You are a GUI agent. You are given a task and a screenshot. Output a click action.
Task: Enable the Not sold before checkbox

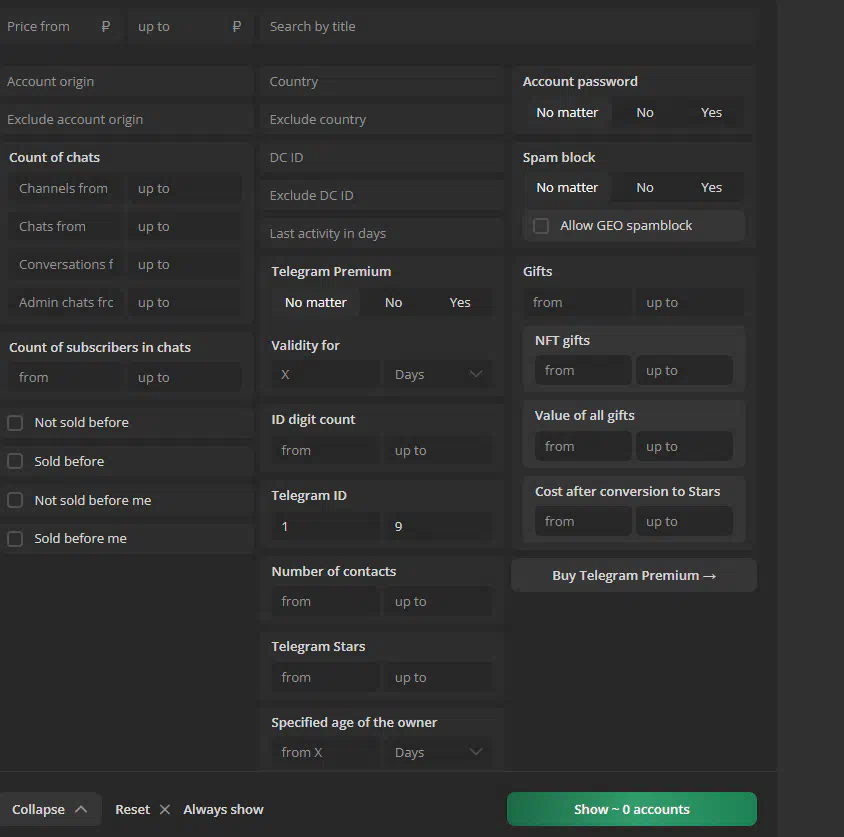(x=15, y=423)
